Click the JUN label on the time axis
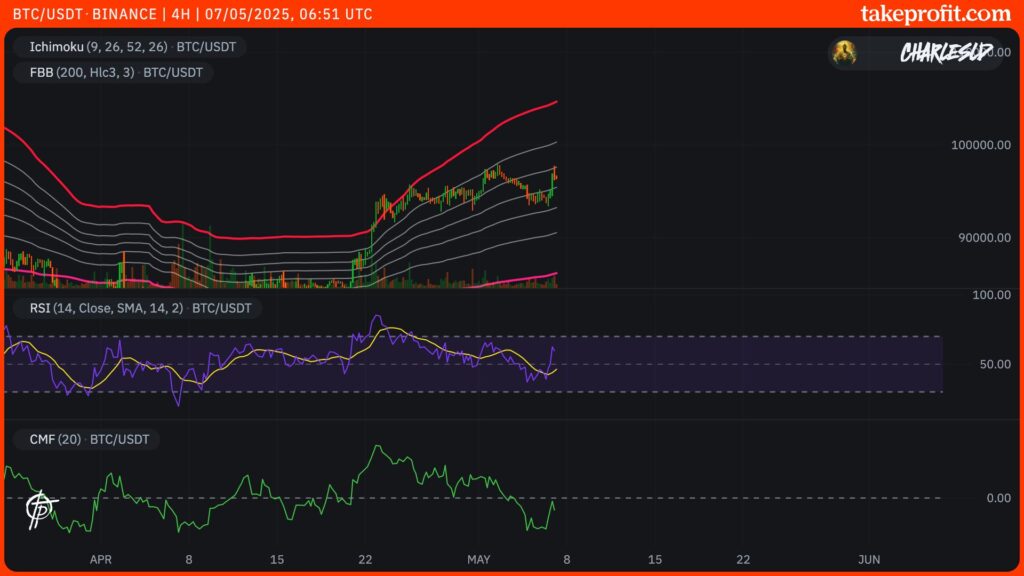1024x576 pixels. (868, 560)
